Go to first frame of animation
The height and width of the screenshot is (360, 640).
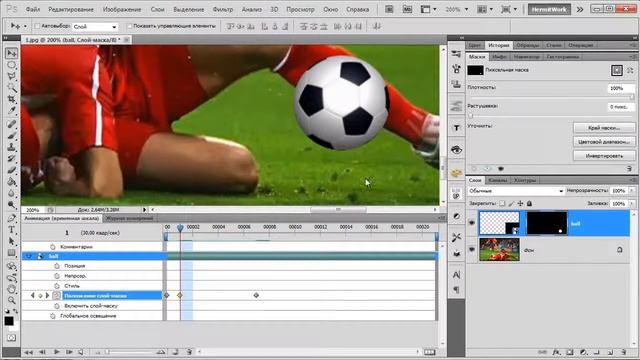pos(28,352)
